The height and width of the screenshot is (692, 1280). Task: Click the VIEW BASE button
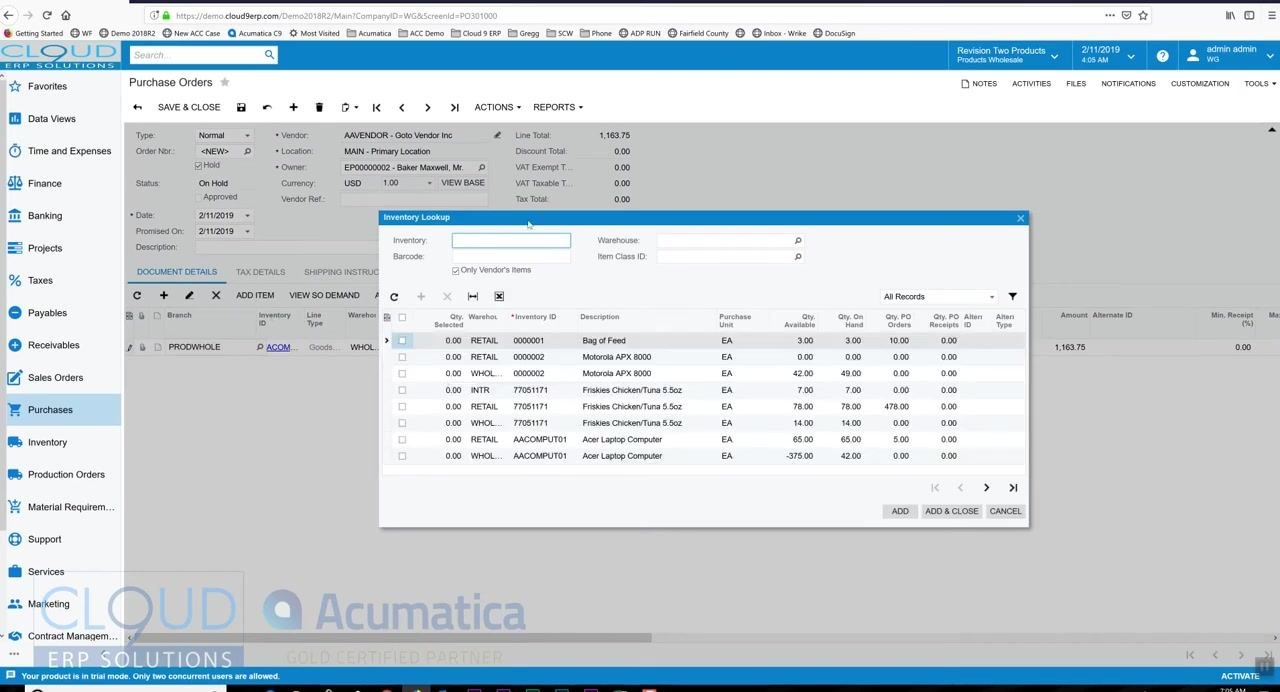click(x=463, y=183)
